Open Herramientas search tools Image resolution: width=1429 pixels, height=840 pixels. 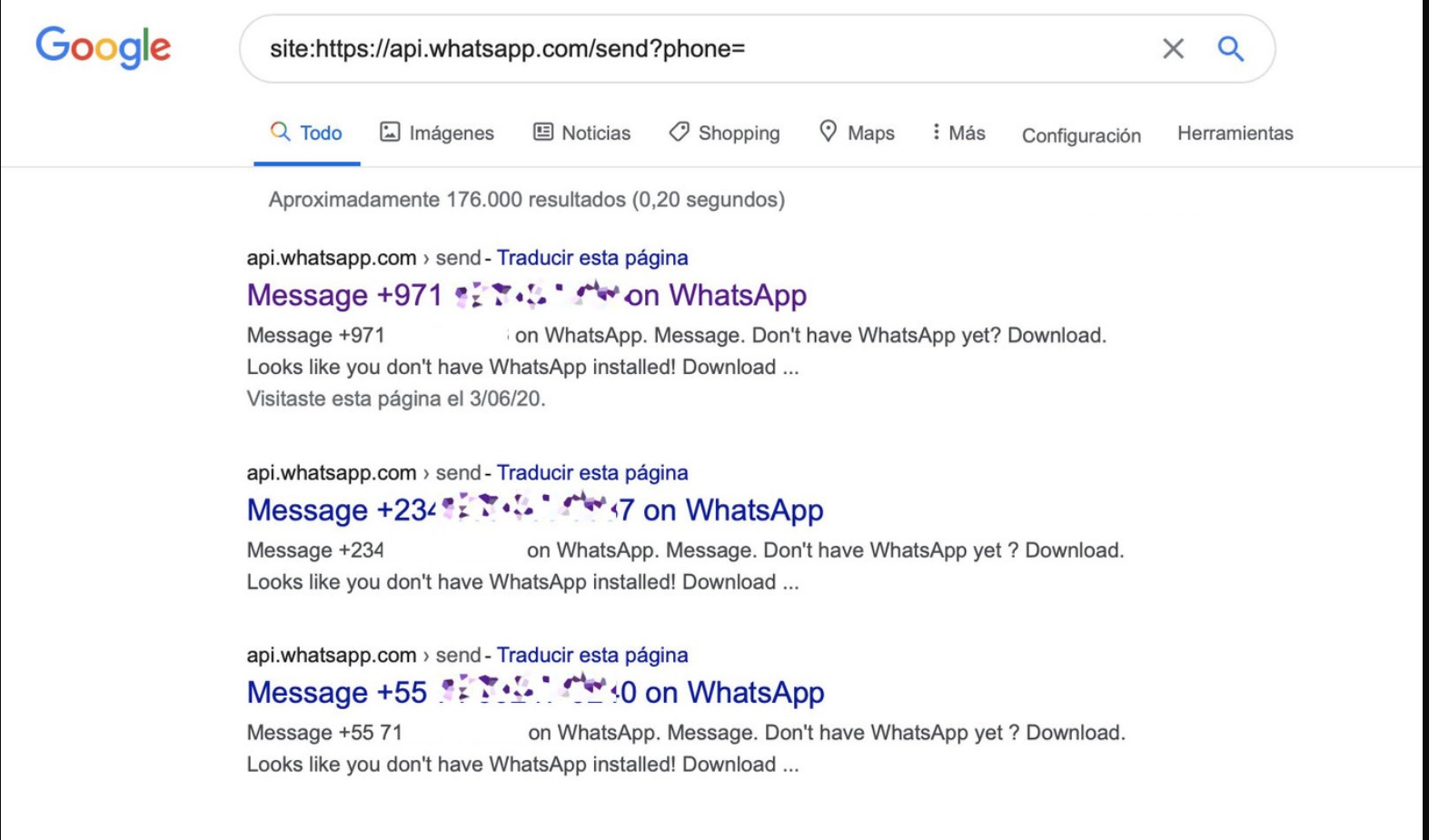tap(1235, 133)
